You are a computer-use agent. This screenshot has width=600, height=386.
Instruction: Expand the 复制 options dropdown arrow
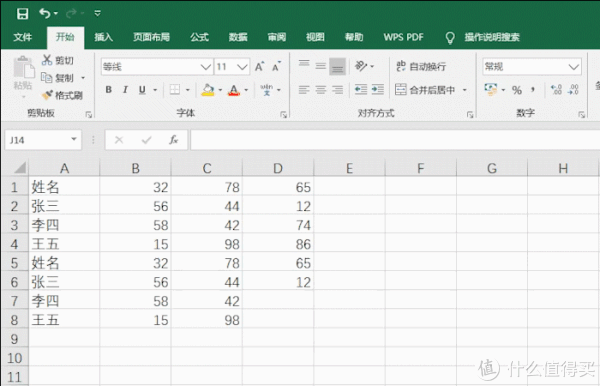[x=83, y=78]
